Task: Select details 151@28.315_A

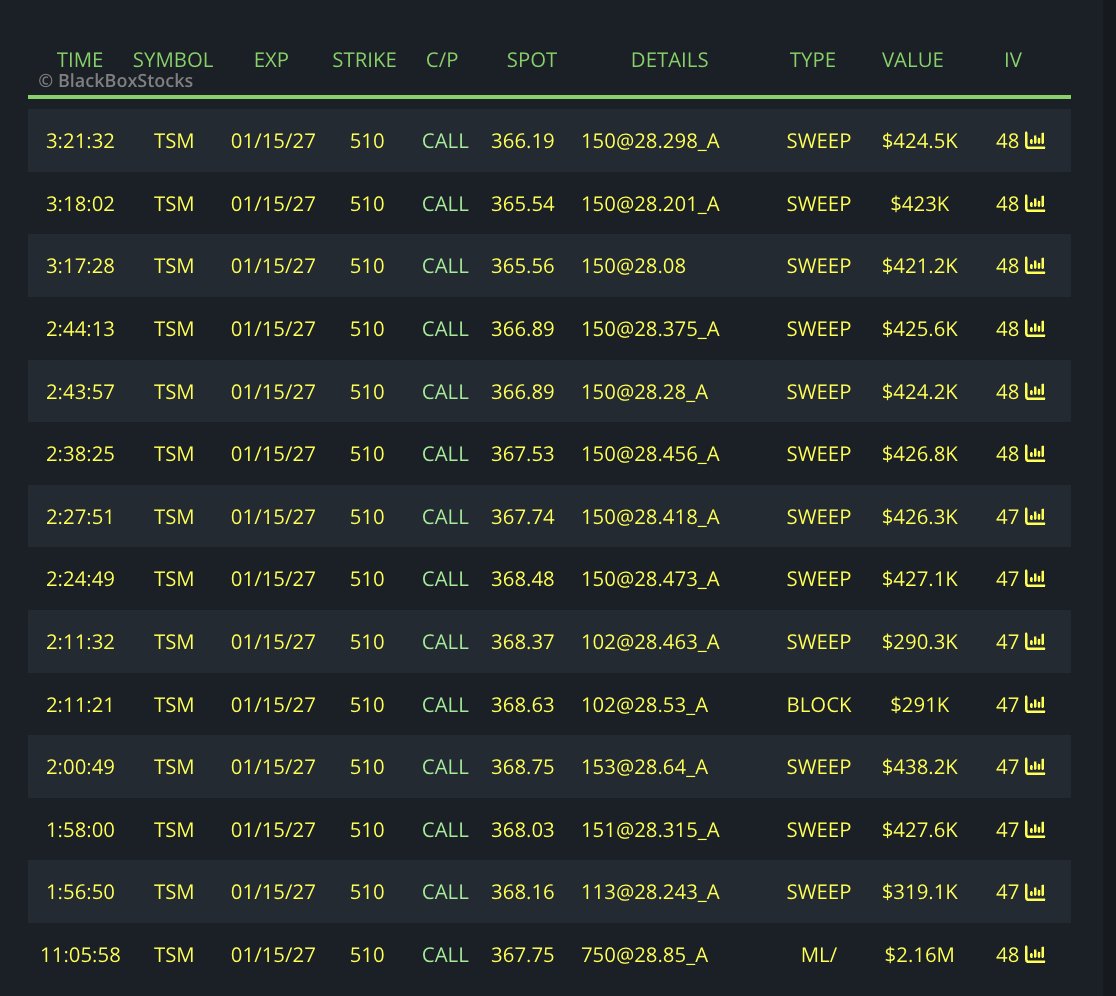Action: (x=651, y=829)
